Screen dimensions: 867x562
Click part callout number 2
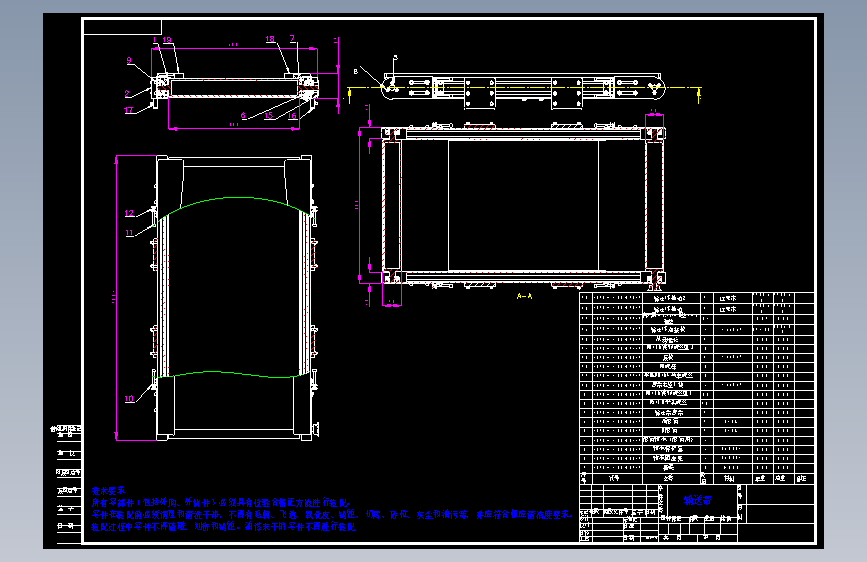tap(127, 94)
